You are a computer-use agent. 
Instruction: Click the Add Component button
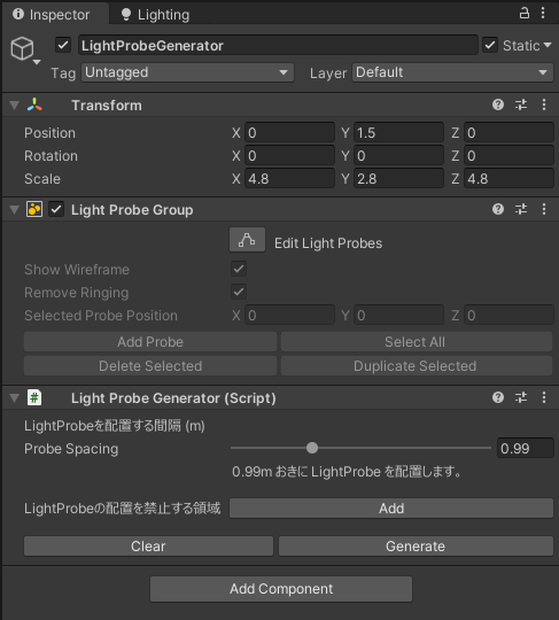coord(281,589)
